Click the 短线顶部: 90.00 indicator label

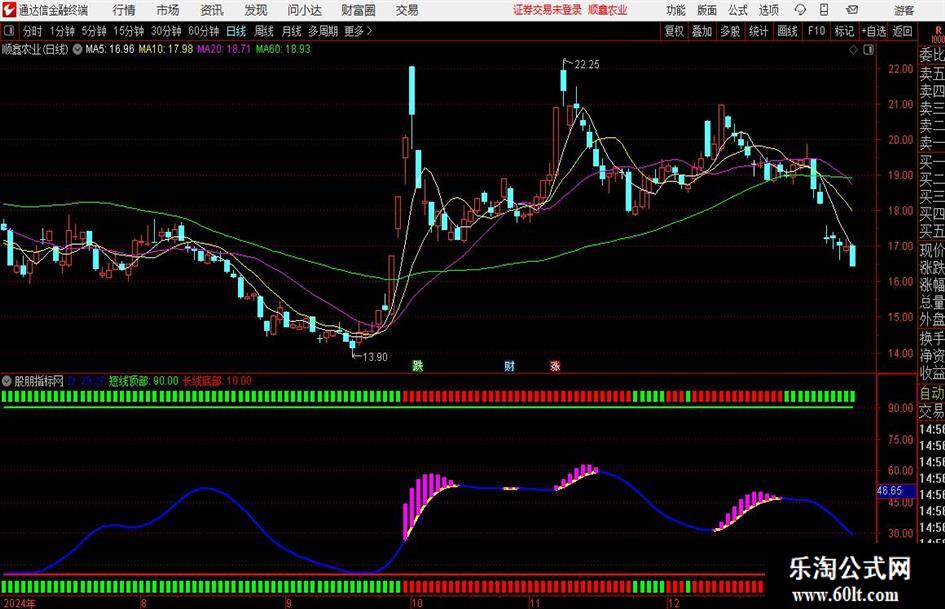[143, 381]
